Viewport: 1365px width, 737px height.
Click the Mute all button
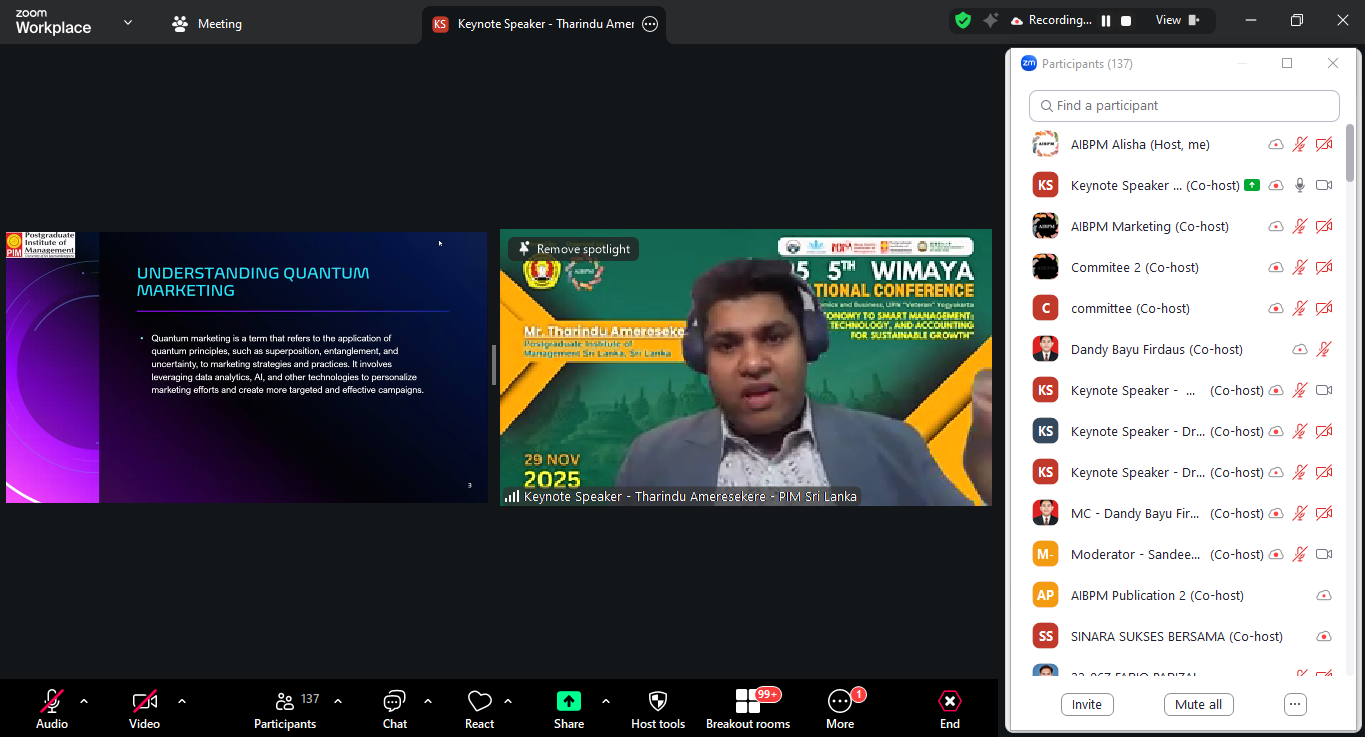click(x=1198, y=704)
